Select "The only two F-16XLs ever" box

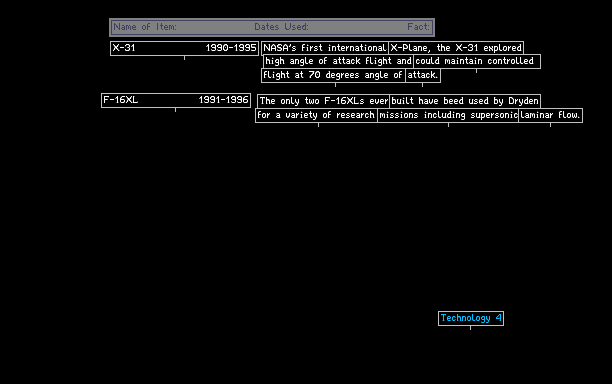(323, 101)
